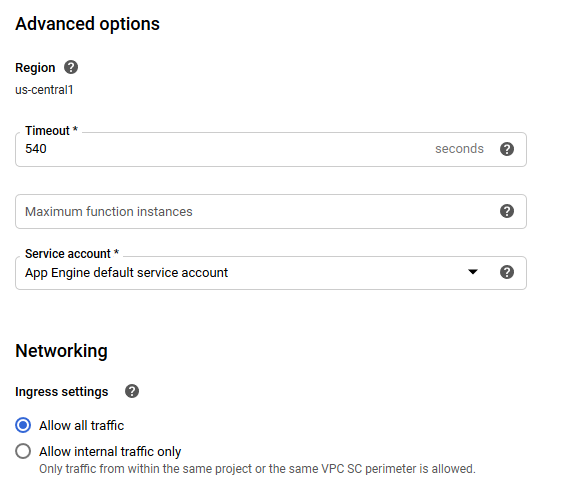The width and height of the screenshot is (578, 488).
Task: Select the Allow all traffic radio button
Action: point(23,425)
